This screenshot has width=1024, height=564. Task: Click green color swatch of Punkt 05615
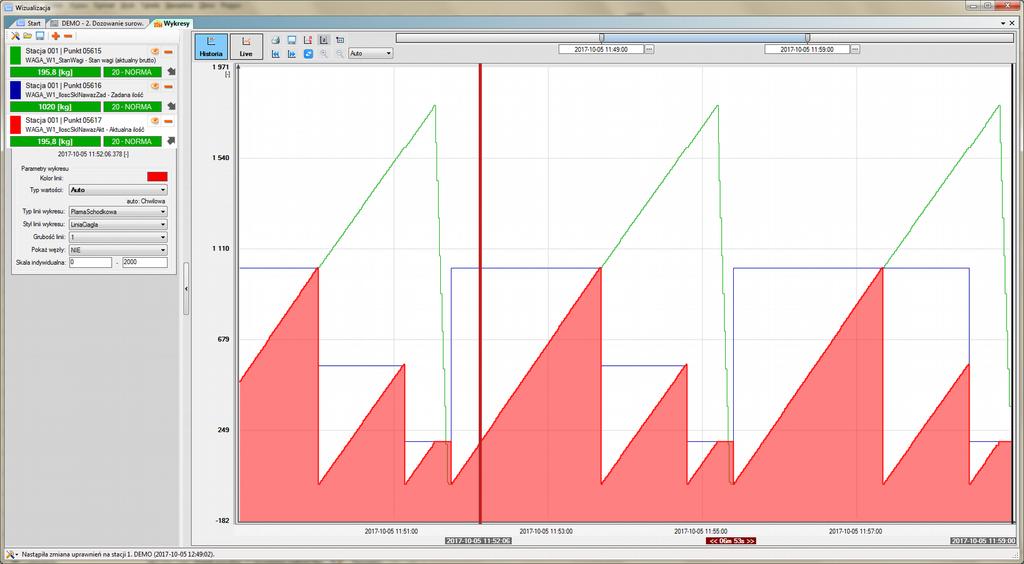(16, 55)
